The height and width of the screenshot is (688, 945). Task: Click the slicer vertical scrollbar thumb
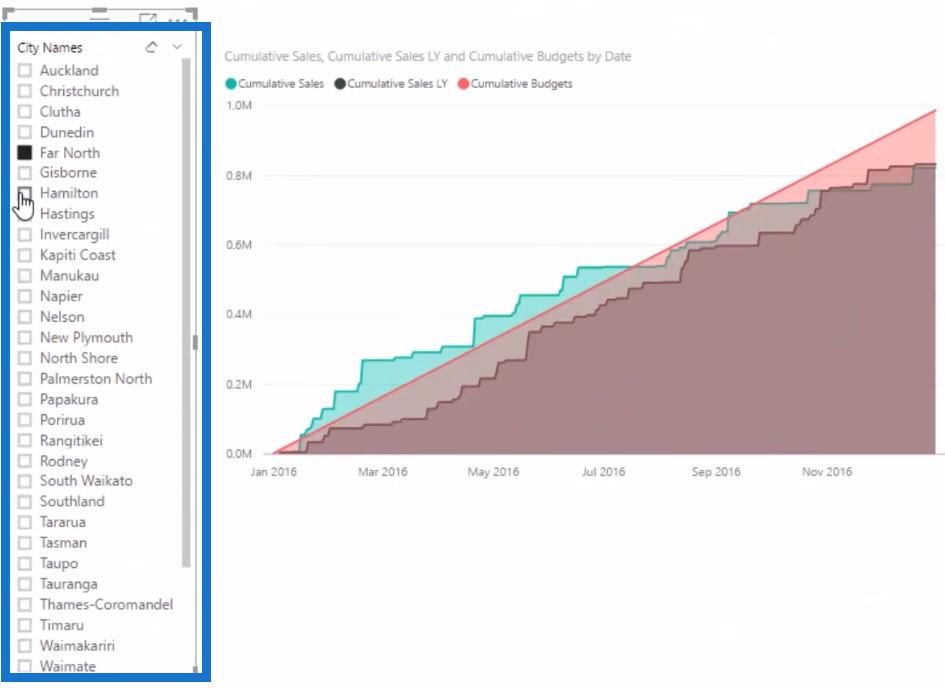click(186, 313)
